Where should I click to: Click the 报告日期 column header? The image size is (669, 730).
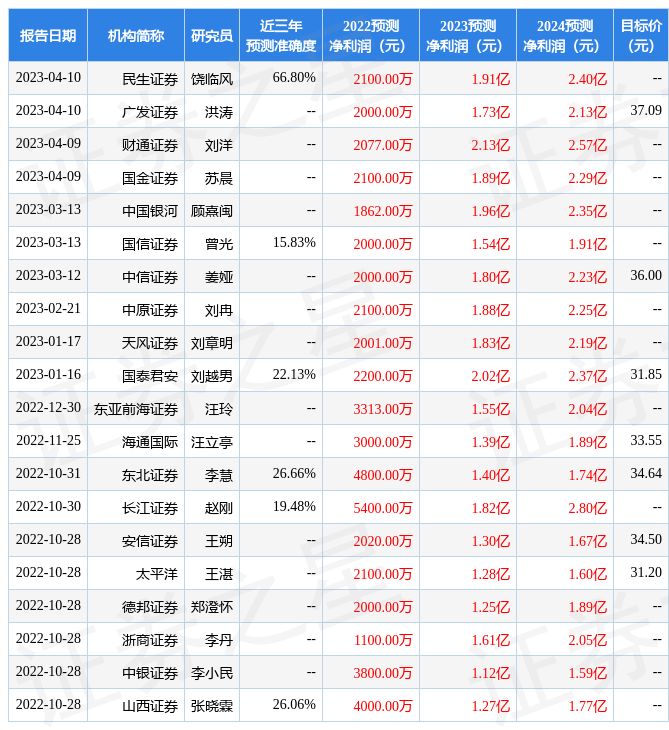pos(48,36)
